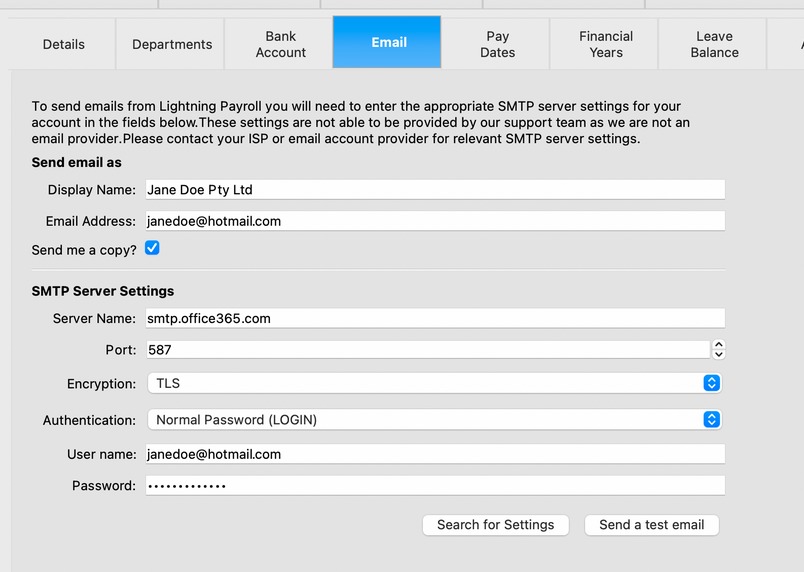This screenshot has width=804, height=572.
Task: Open the Encryption dropdown
Action: (435, 383)
